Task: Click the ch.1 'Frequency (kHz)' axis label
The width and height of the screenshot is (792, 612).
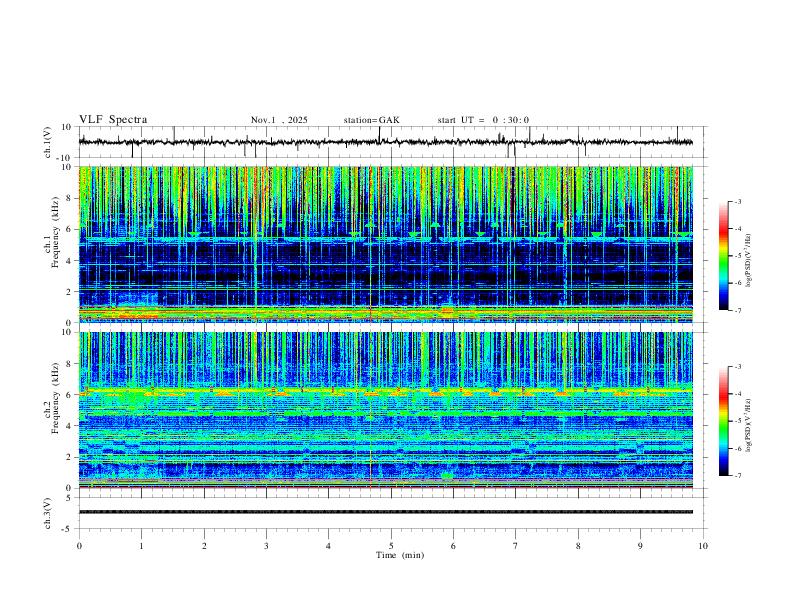Action: pyautogui.click(x=55, y=232)
